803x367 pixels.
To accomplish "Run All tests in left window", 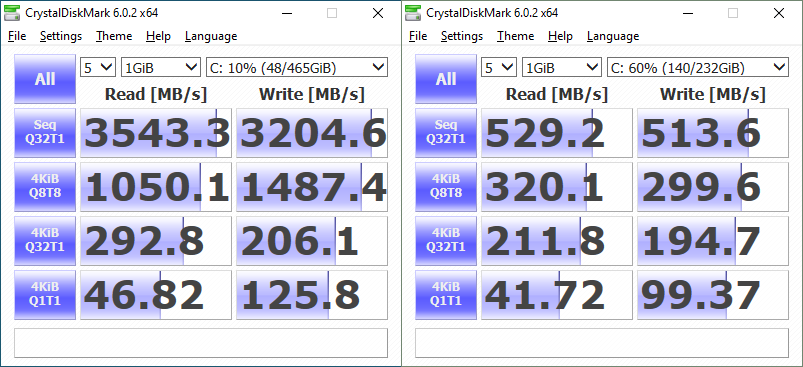I will coord(45,79).
